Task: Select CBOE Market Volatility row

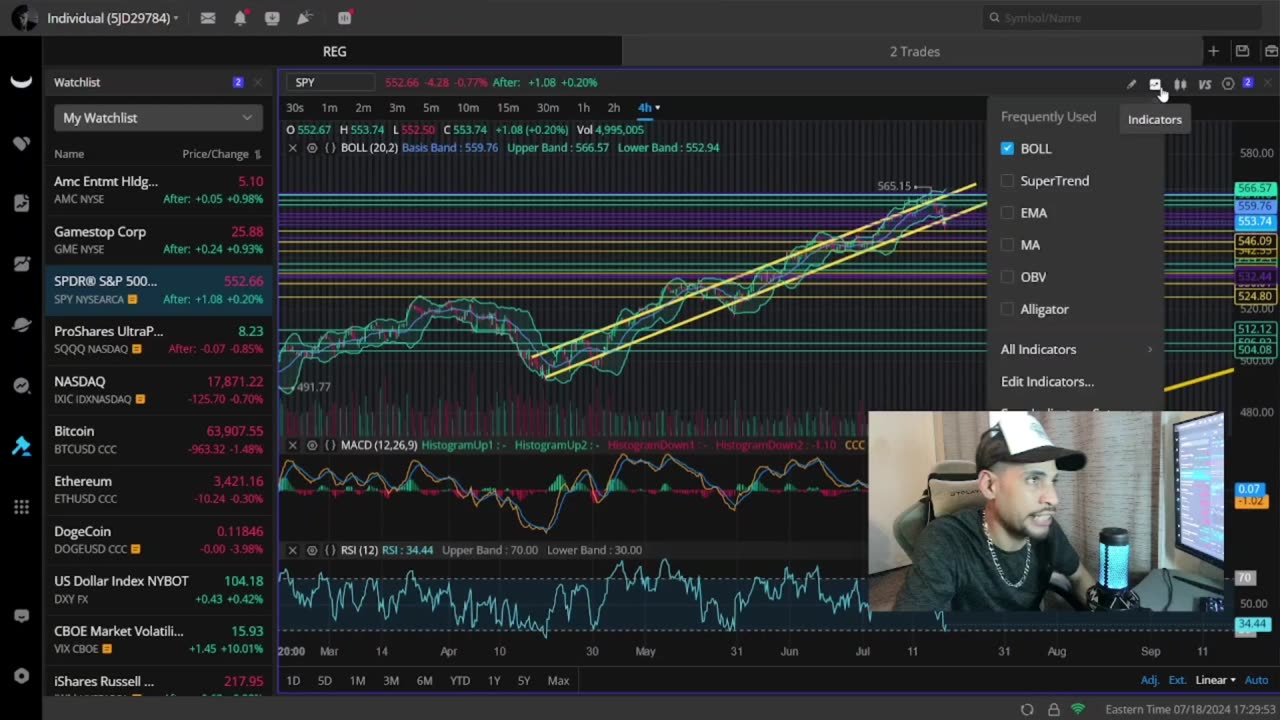Action: point(158,640)
